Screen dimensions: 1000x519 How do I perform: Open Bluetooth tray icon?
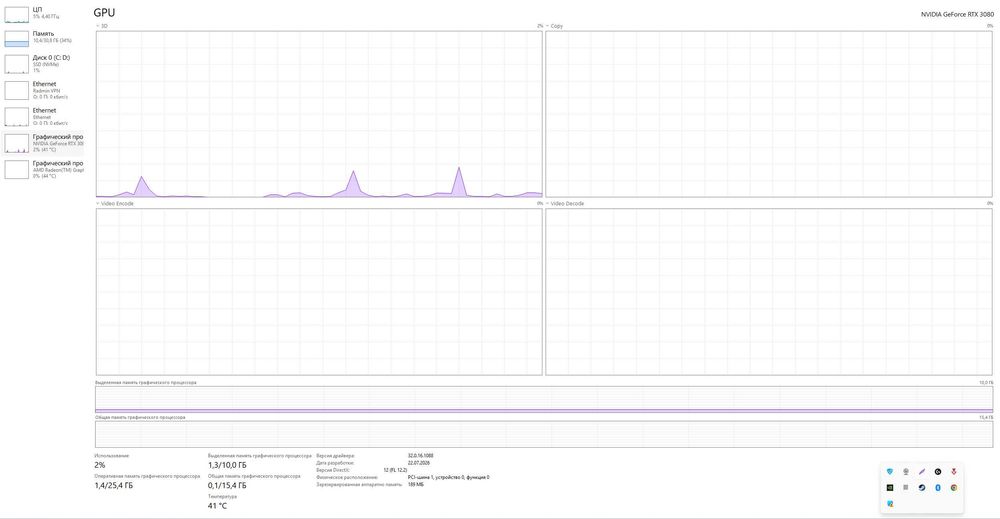938,488
